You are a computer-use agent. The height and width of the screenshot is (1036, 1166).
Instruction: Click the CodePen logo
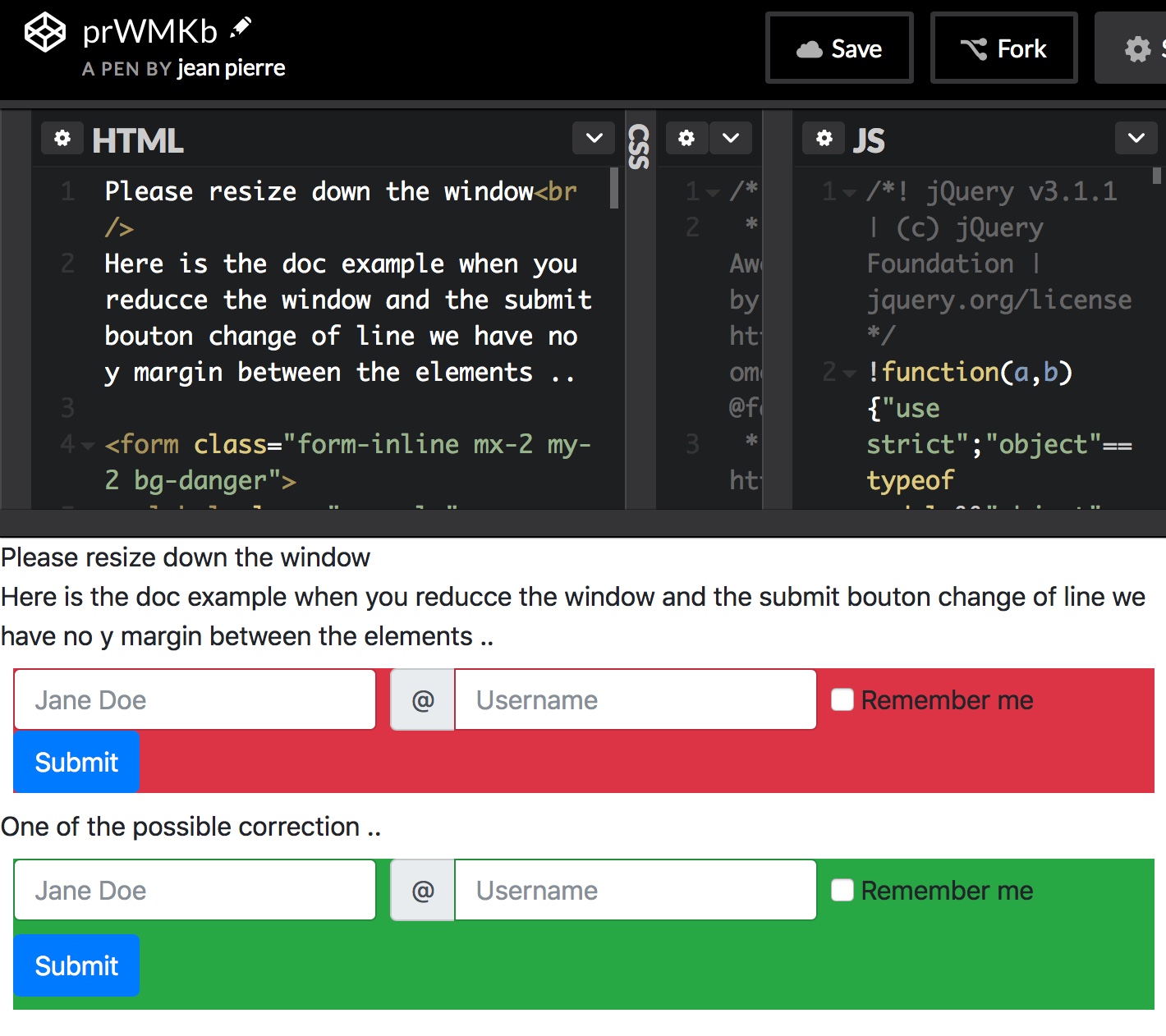point(45,33)
